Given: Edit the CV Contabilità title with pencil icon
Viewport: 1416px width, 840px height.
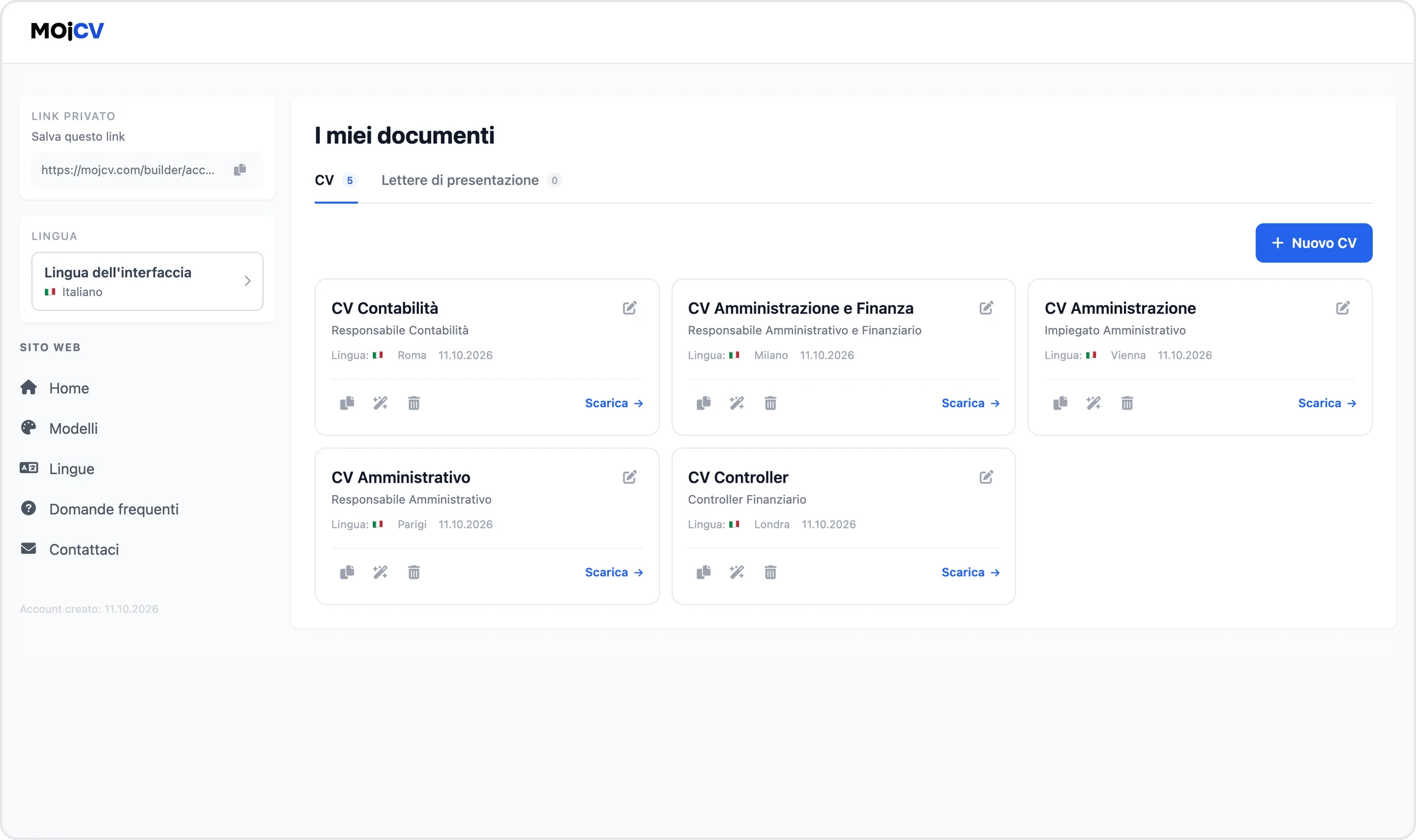Looking at the screenshot, I should [630, 308].
